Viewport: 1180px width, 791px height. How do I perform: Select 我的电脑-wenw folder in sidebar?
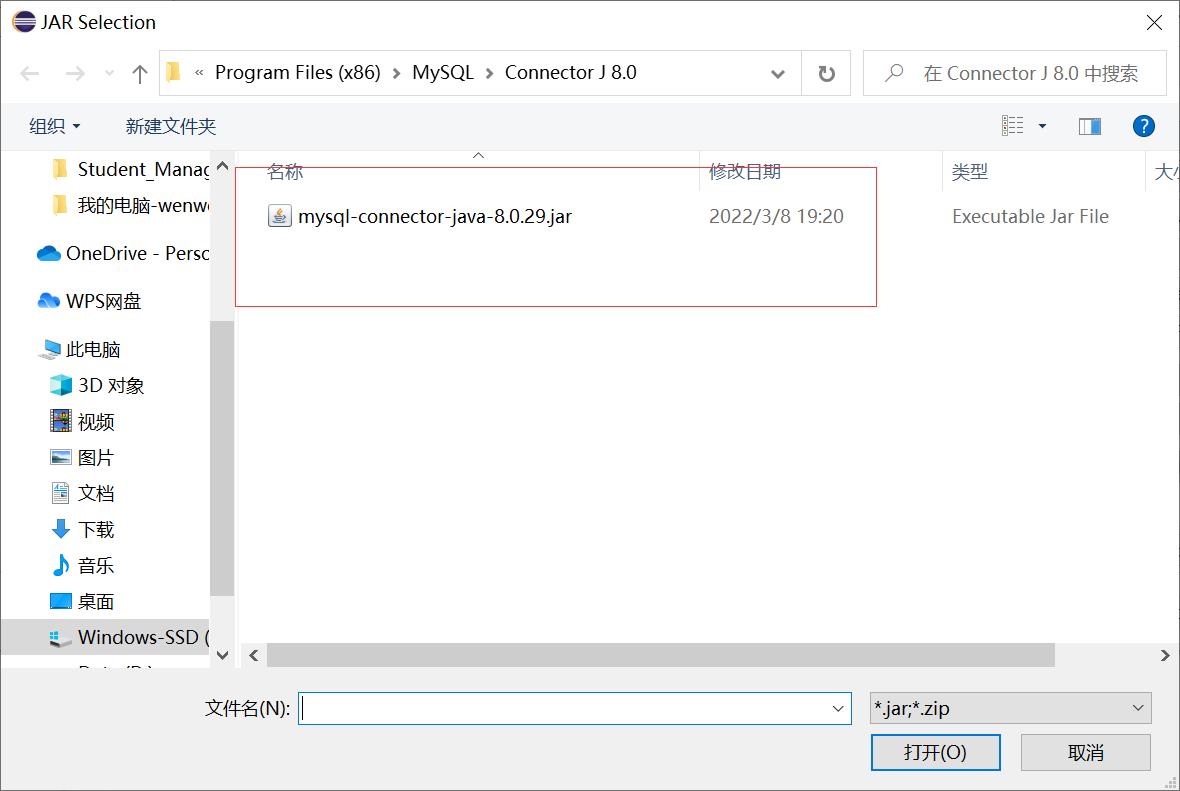tap(130, 205)
